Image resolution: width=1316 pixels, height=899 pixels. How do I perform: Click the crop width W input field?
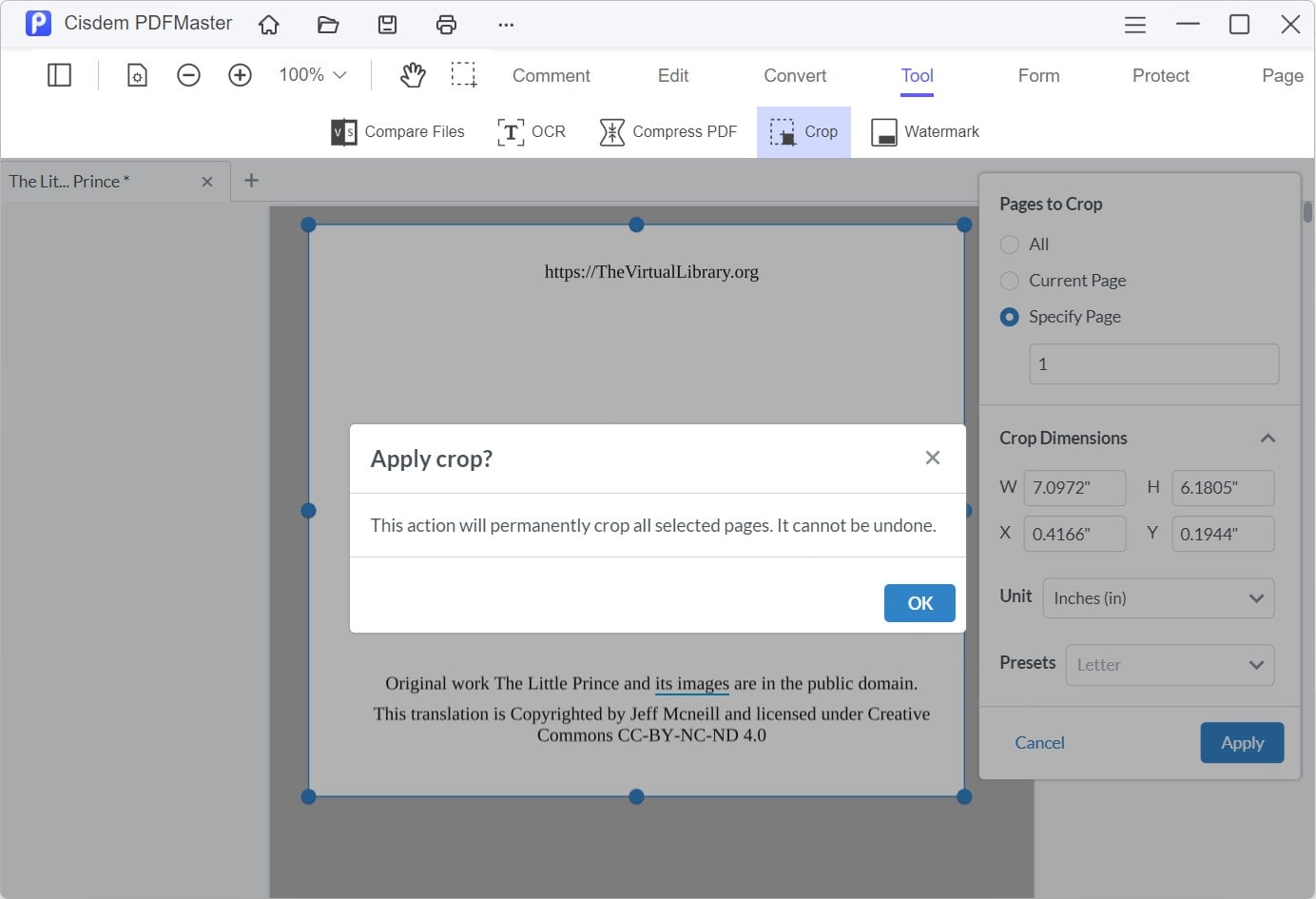tap(1074, 488)
